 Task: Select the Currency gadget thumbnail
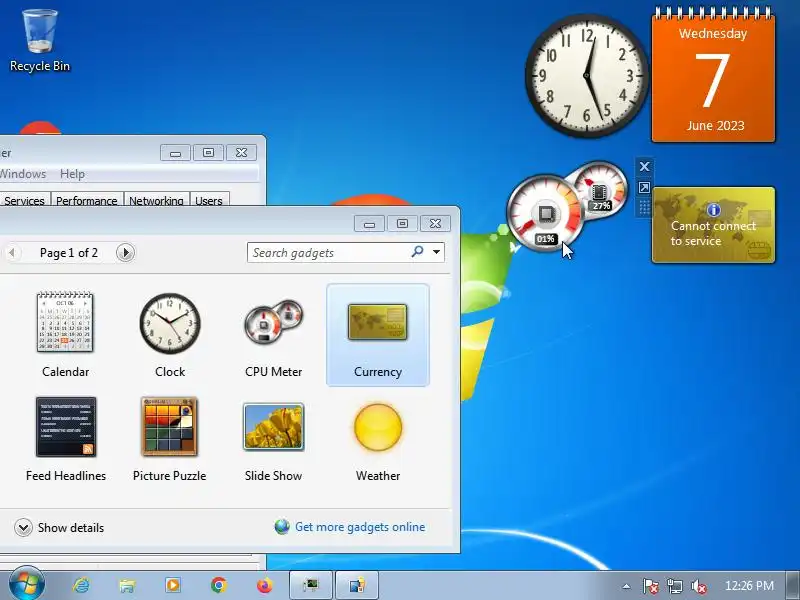point(378,322)
